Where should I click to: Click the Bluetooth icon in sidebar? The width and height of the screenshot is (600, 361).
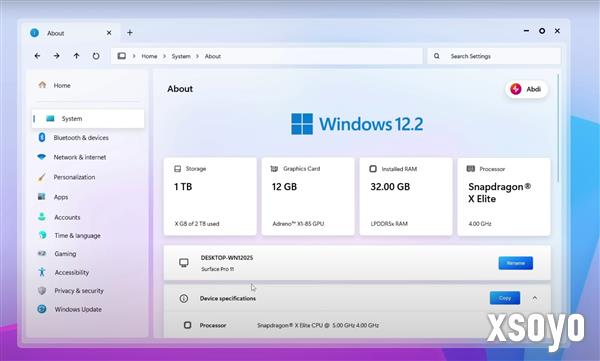pyautogui.click(x=42, y=137)
